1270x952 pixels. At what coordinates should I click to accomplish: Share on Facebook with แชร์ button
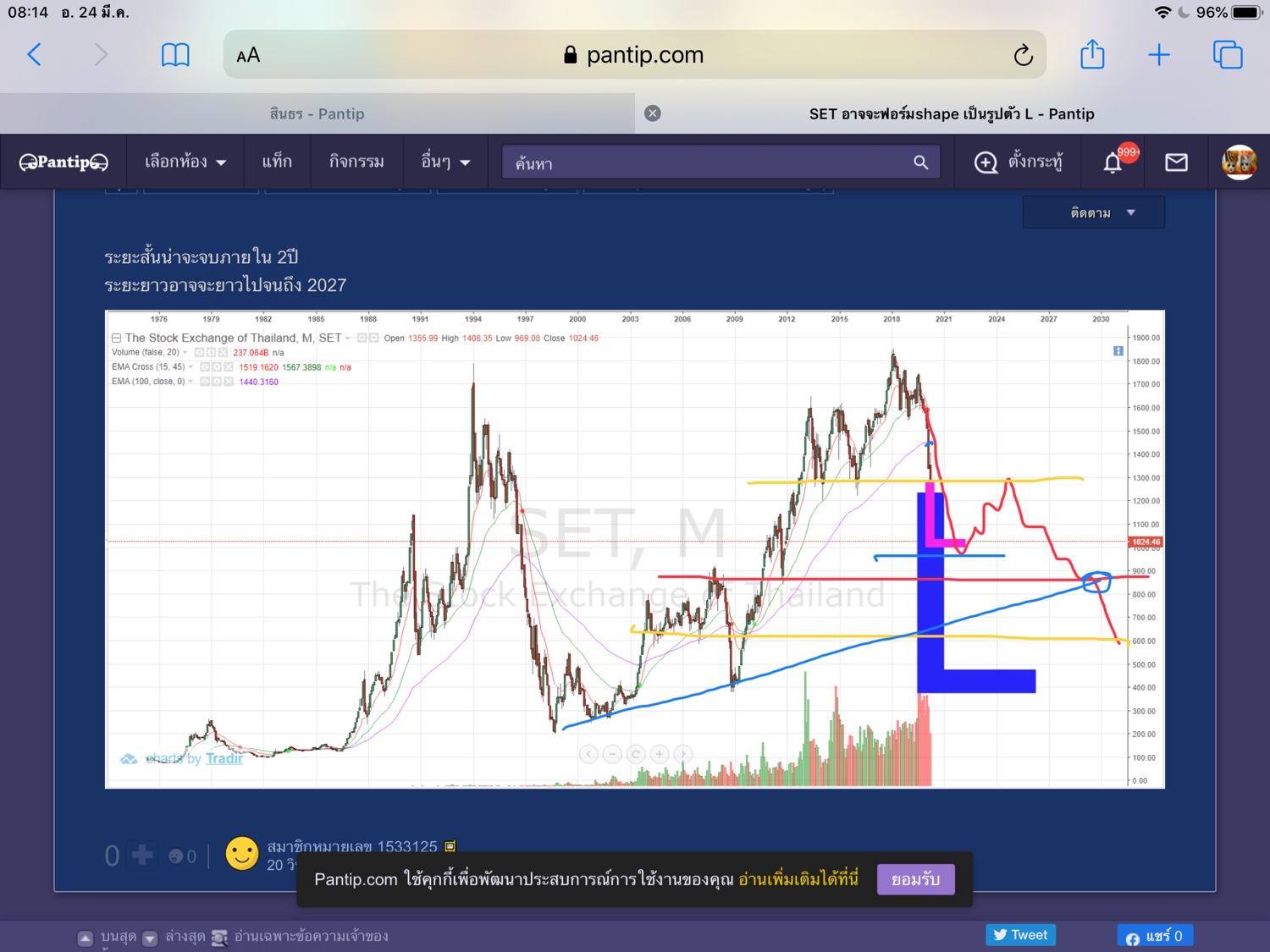[1155, 935]
